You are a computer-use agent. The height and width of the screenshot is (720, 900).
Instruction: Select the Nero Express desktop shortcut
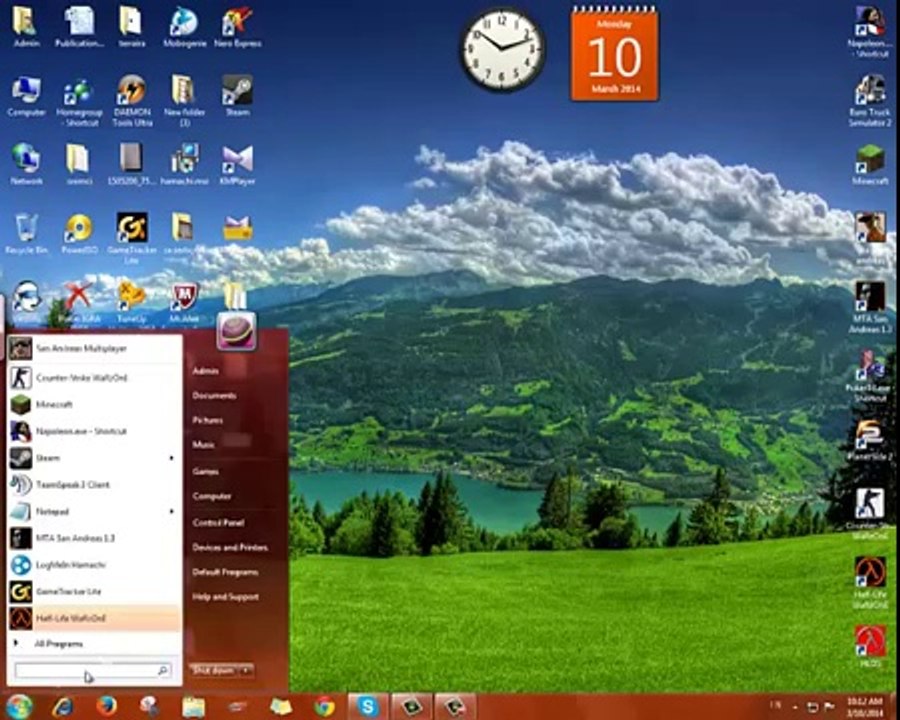click(x=238, y=27)
